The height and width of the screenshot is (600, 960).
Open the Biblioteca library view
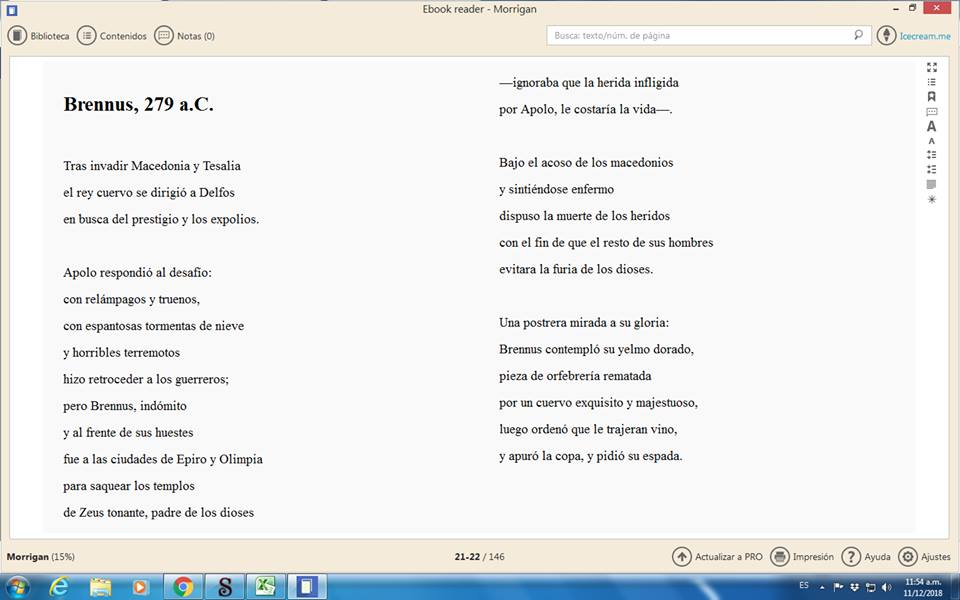click(39, 36)
